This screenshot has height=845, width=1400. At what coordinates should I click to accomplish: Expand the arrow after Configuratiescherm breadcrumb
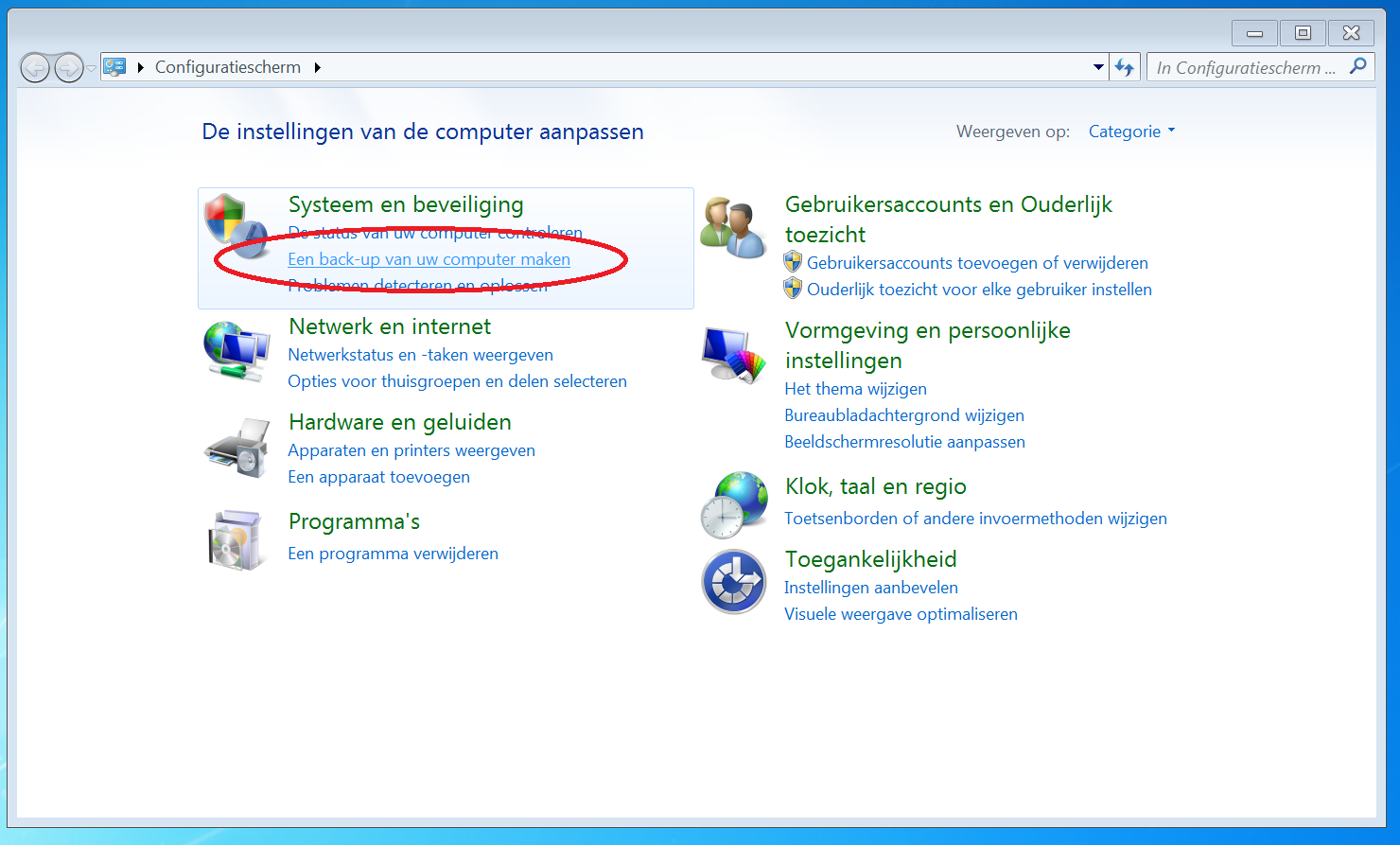pyautogui.click(x=317, y=67)
